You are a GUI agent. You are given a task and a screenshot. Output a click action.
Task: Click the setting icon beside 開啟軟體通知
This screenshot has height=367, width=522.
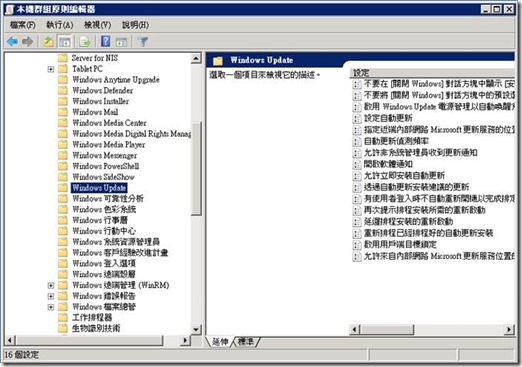[x=357, y=164]
